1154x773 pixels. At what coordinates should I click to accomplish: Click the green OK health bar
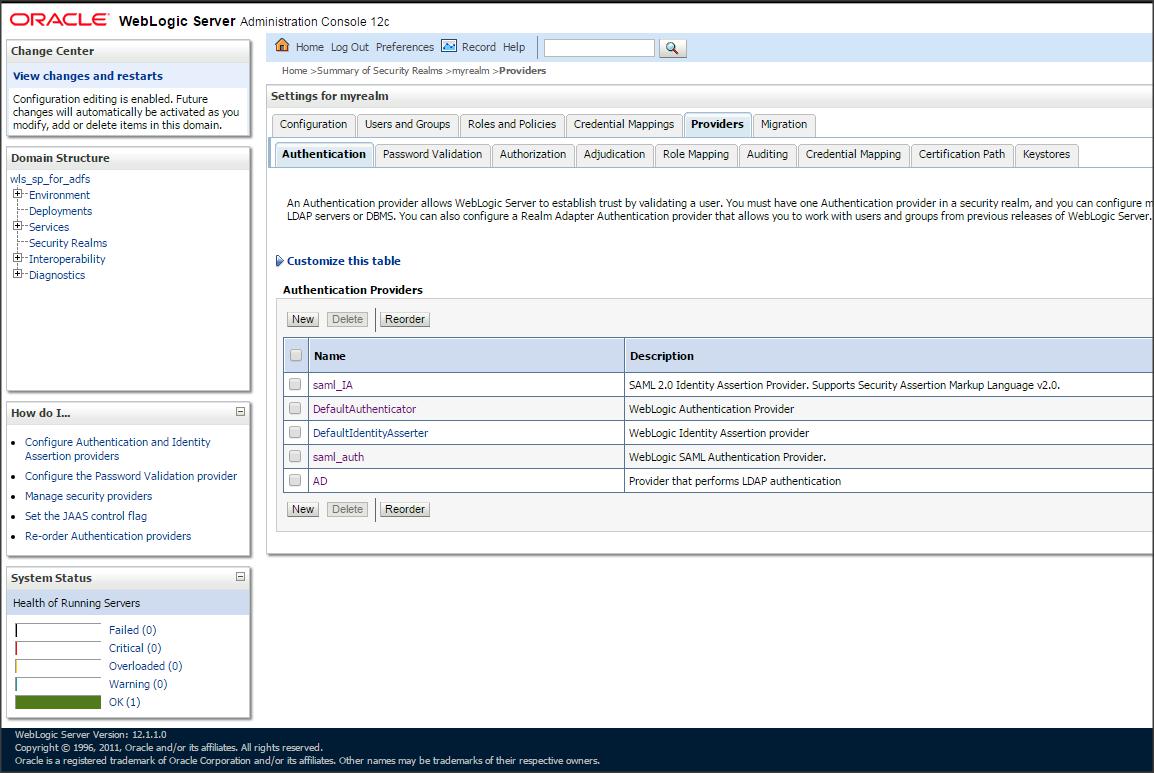58,702
